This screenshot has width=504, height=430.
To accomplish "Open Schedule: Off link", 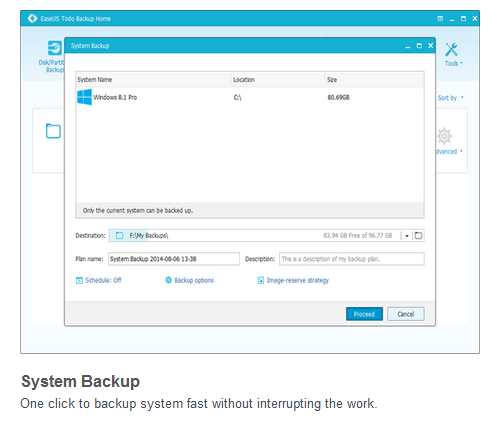I will click(103, 280).
